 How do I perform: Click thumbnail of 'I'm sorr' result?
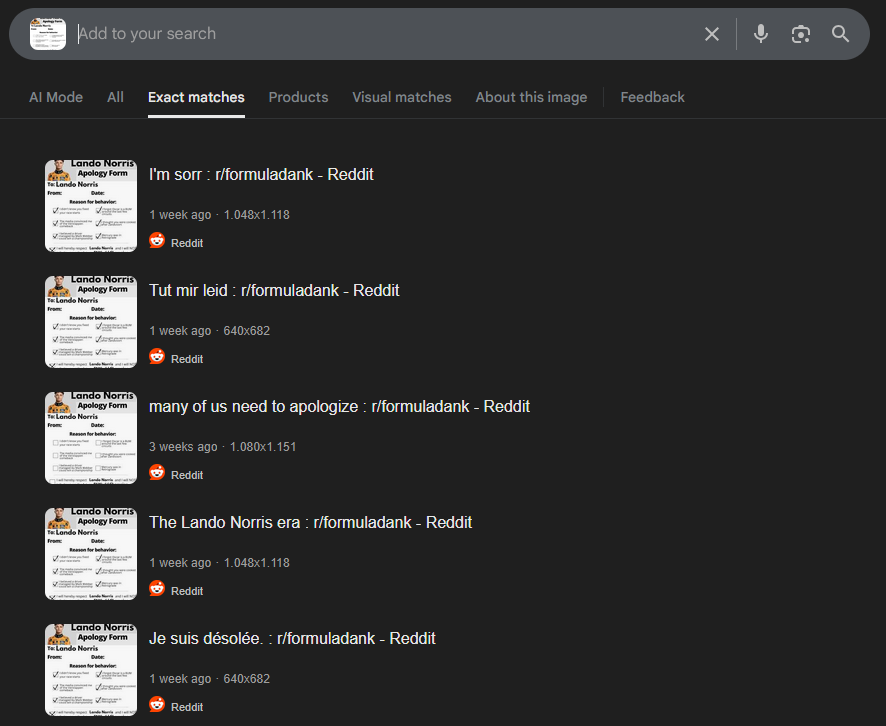coord(91,206)
